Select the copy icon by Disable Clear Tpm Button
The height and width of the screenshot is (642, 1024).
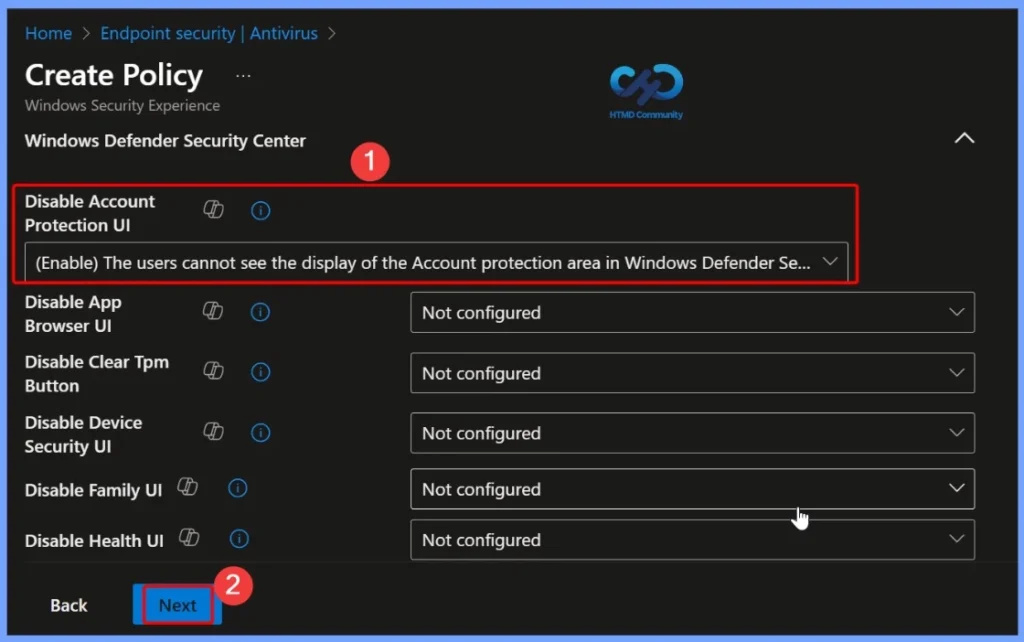click(x=213, y=372)
